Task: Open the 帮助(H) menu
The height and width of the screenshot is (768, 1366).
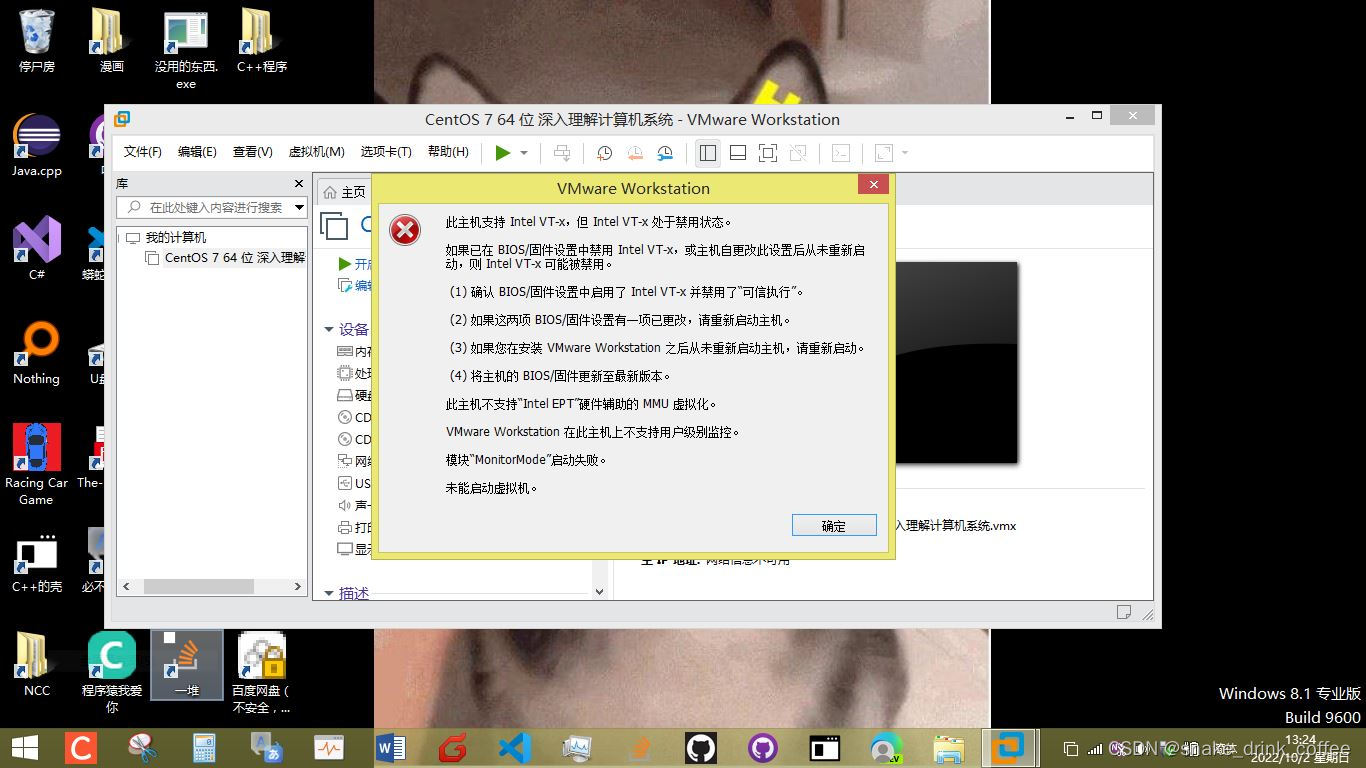Action: pos(448,152)
